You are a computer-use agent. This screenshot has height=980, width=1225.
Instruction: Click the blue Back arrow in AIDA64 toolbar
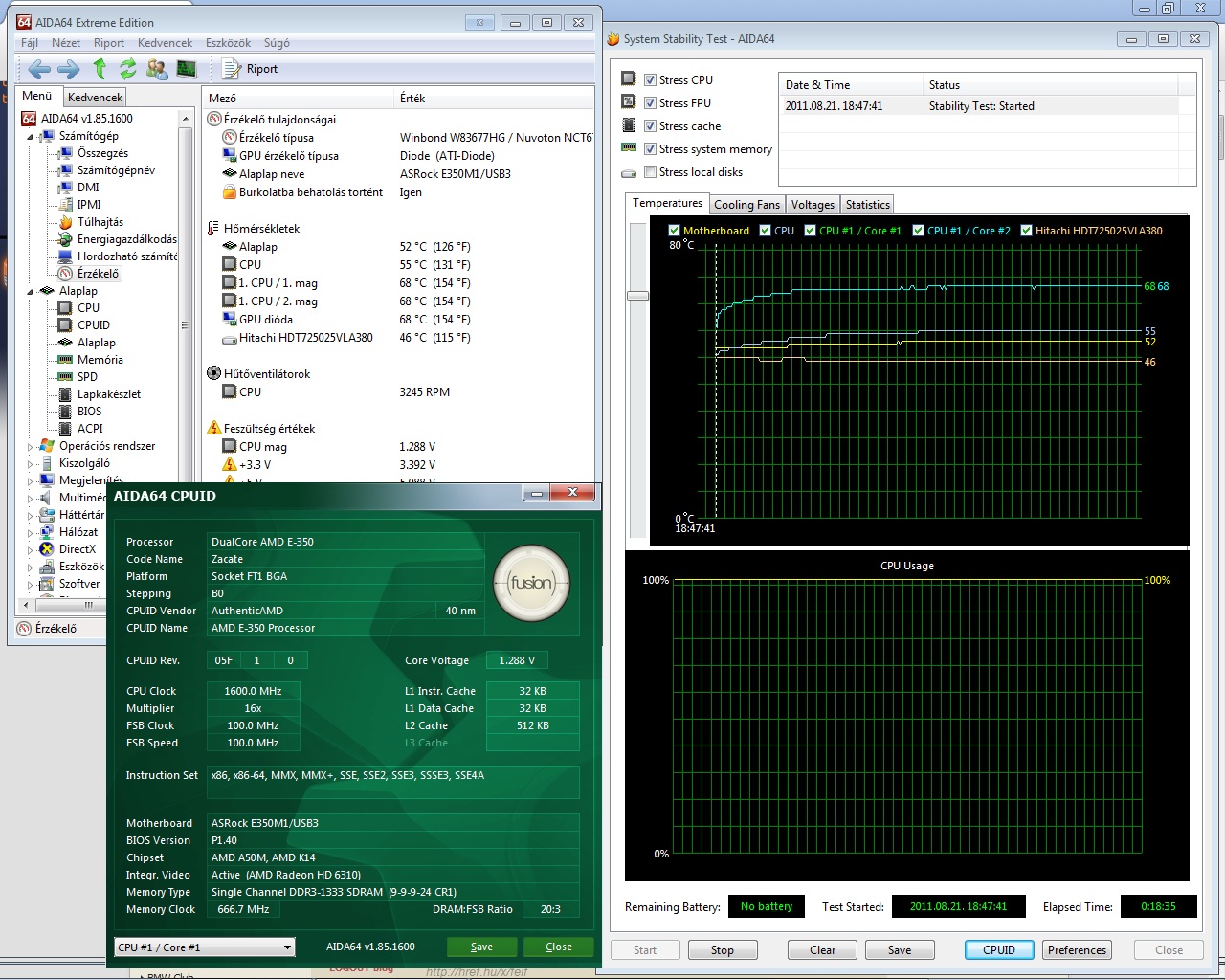(39, 69)
